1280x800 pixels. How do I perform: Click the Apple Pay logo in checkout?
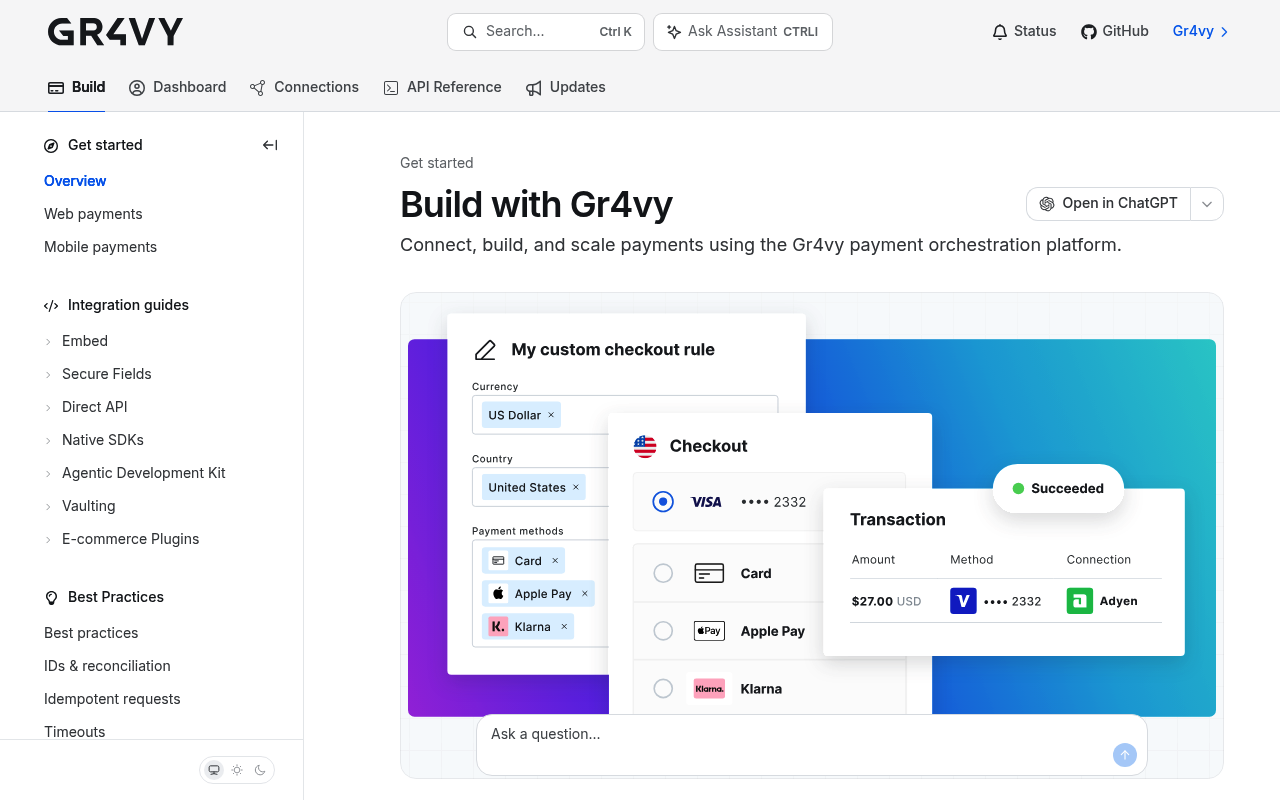tap(709, 631)
